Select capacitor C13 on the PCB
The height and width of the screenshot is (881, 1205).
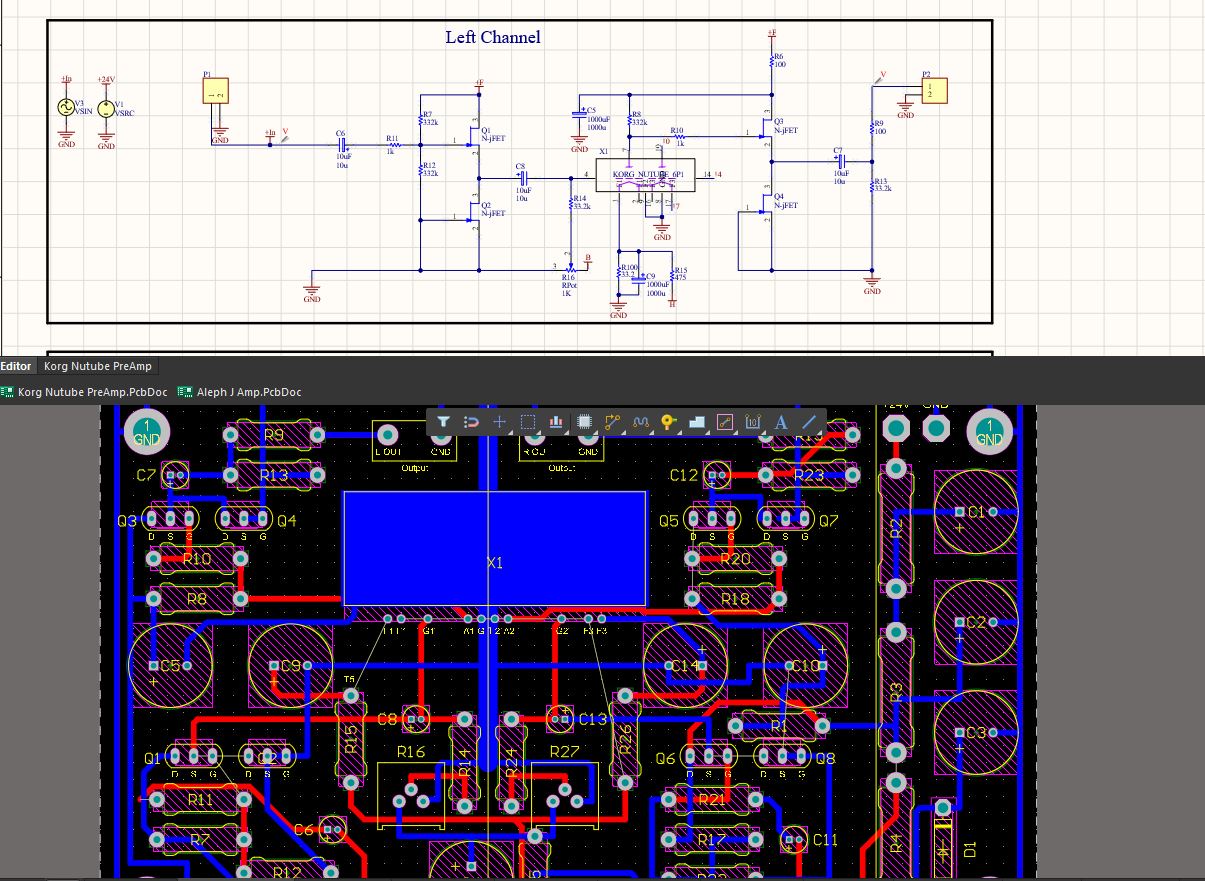pyautogui.click(x=561, y=718)
